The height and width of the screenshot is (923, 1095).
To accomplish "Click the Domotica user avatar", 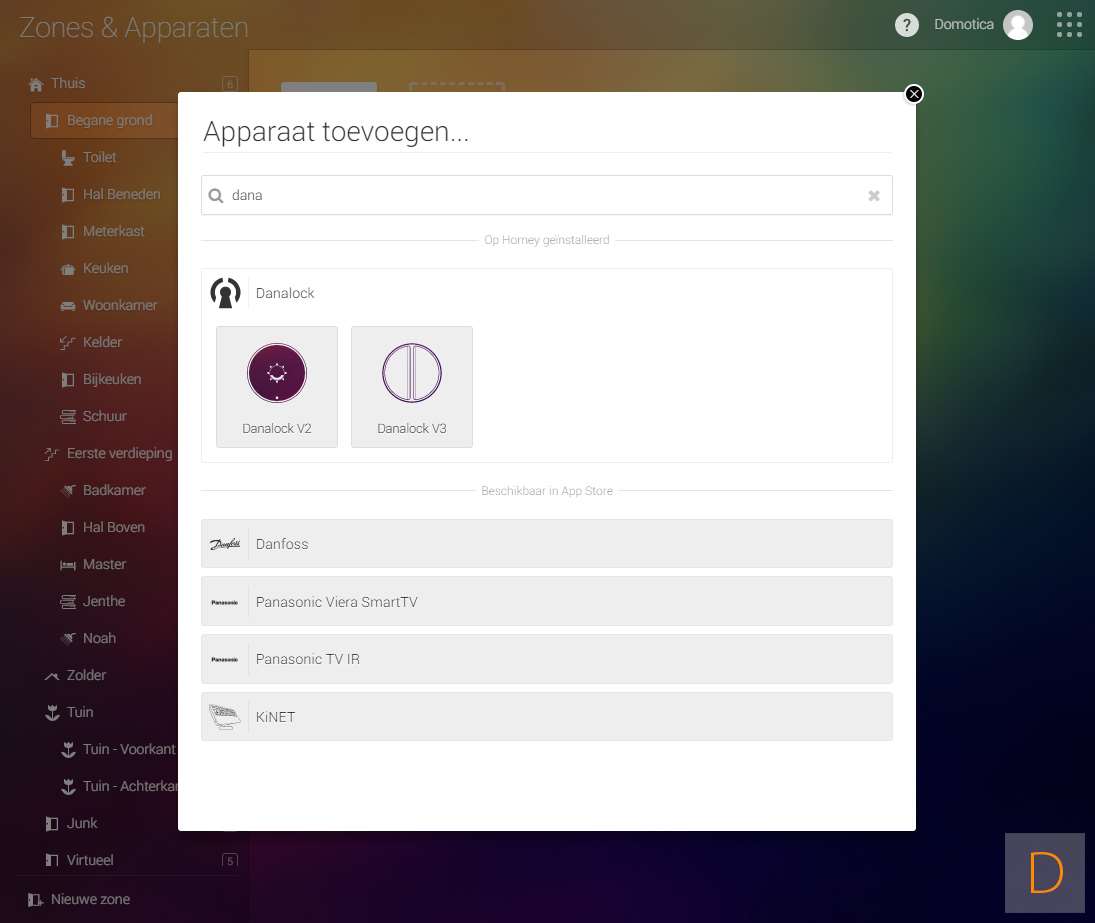I will (x=1018, y=25).
